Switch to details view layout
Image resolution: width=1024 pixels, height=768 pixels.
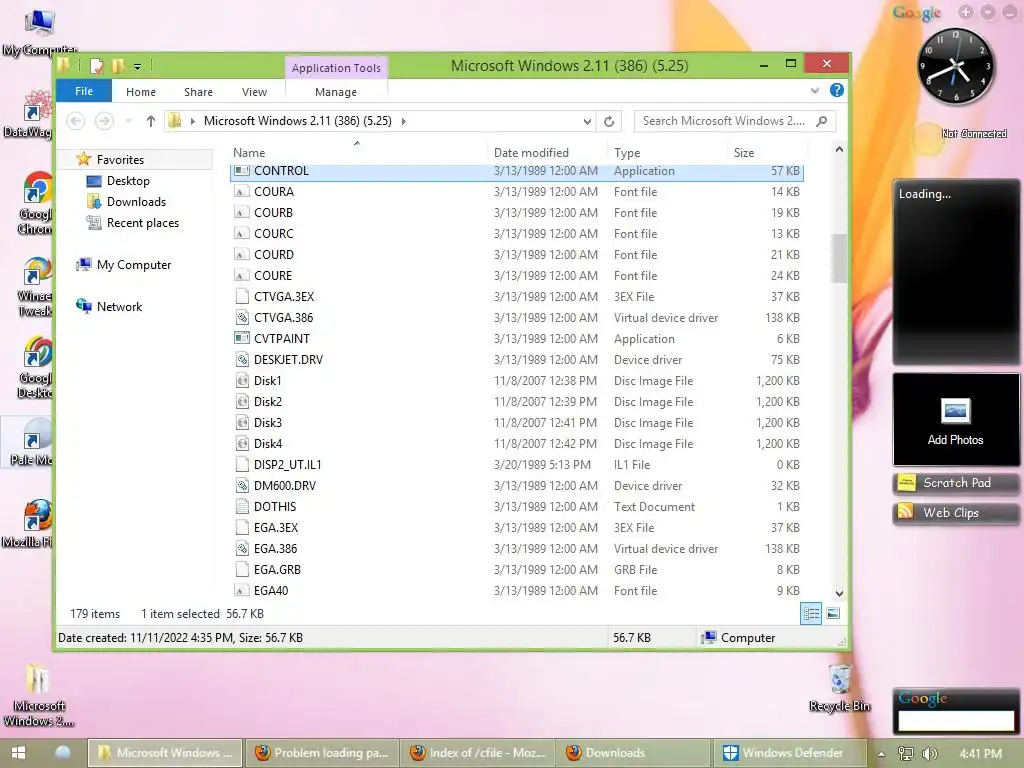tap(811, 613)
